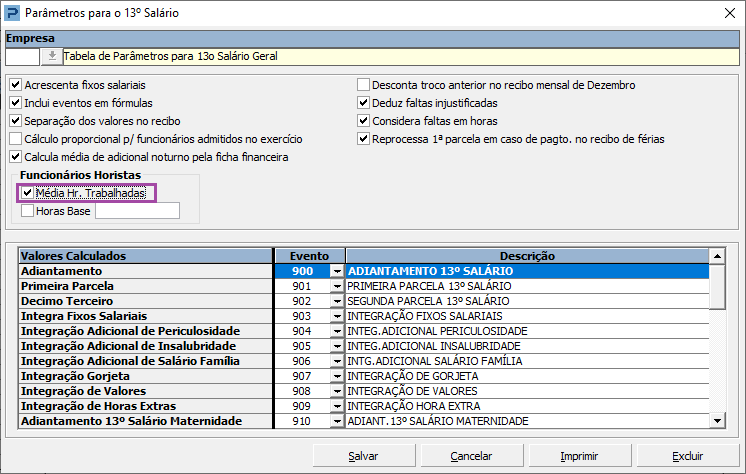Open event dropdown for Integração Gorjeta row 907
Viewport: 746px width, 474px height.
pyautogui.click(x=337, y=376)
